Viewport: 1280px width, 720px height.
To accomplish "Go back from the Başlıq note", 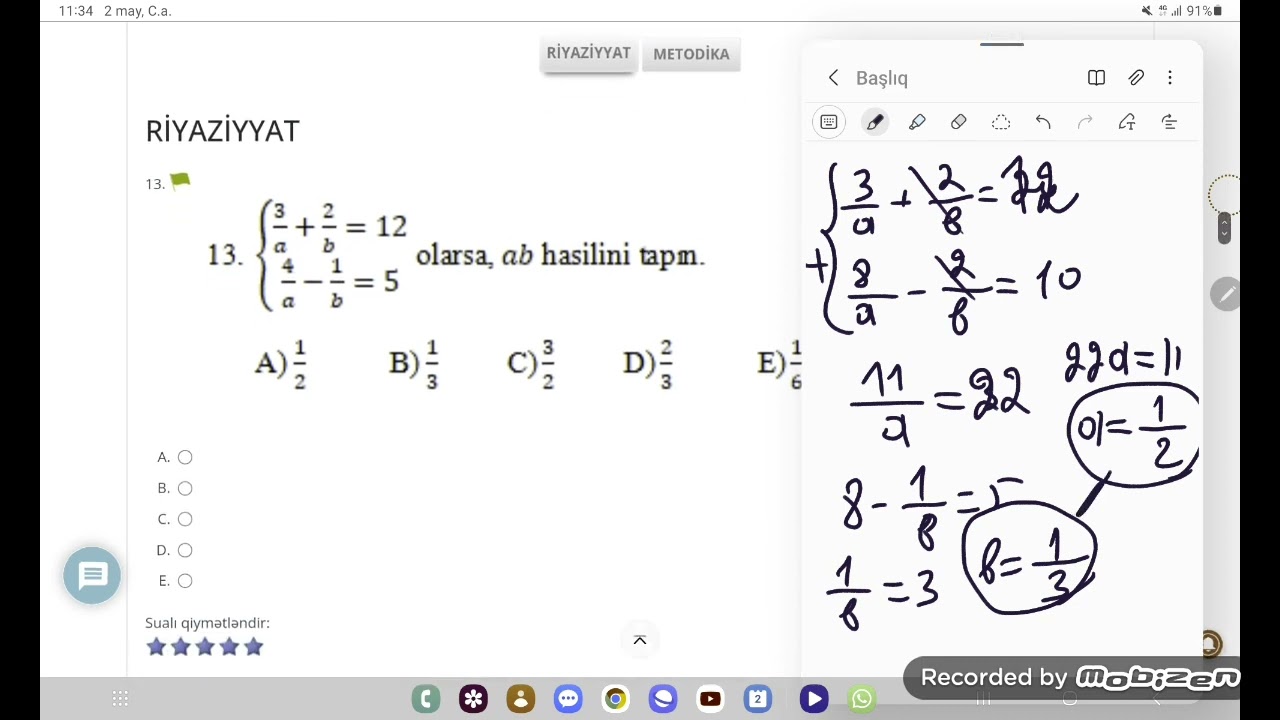I will tap(834, 78).
